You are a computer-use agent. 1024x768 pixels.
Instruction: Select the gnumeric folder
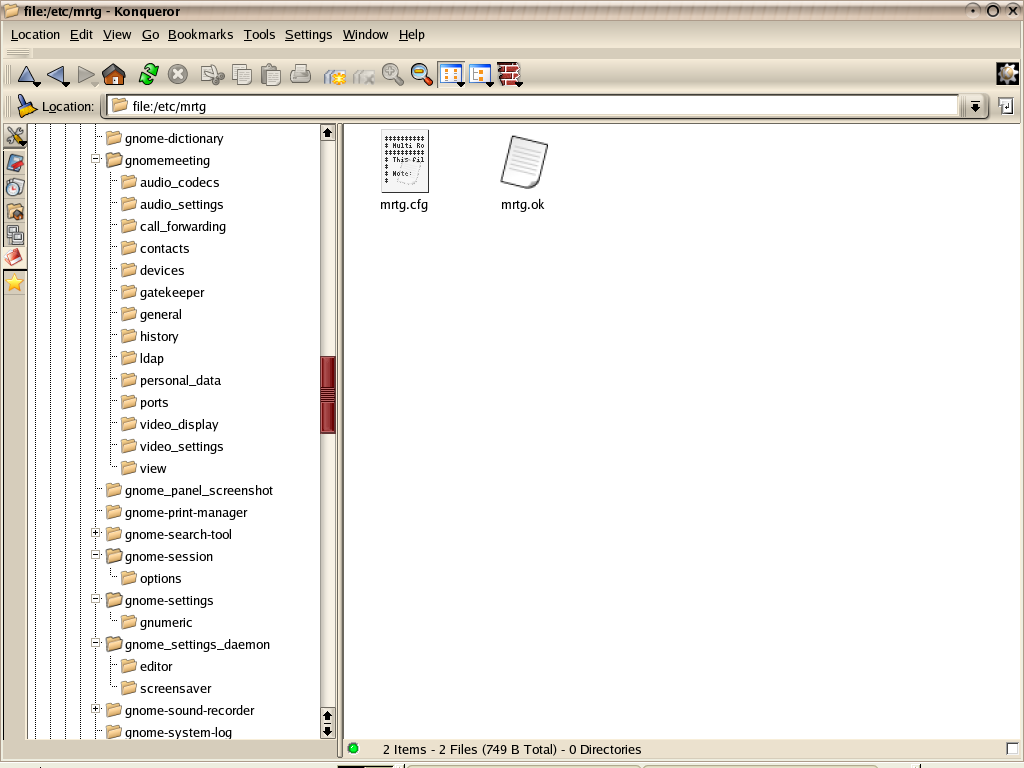pyautogui.click(x=158, y=622)
